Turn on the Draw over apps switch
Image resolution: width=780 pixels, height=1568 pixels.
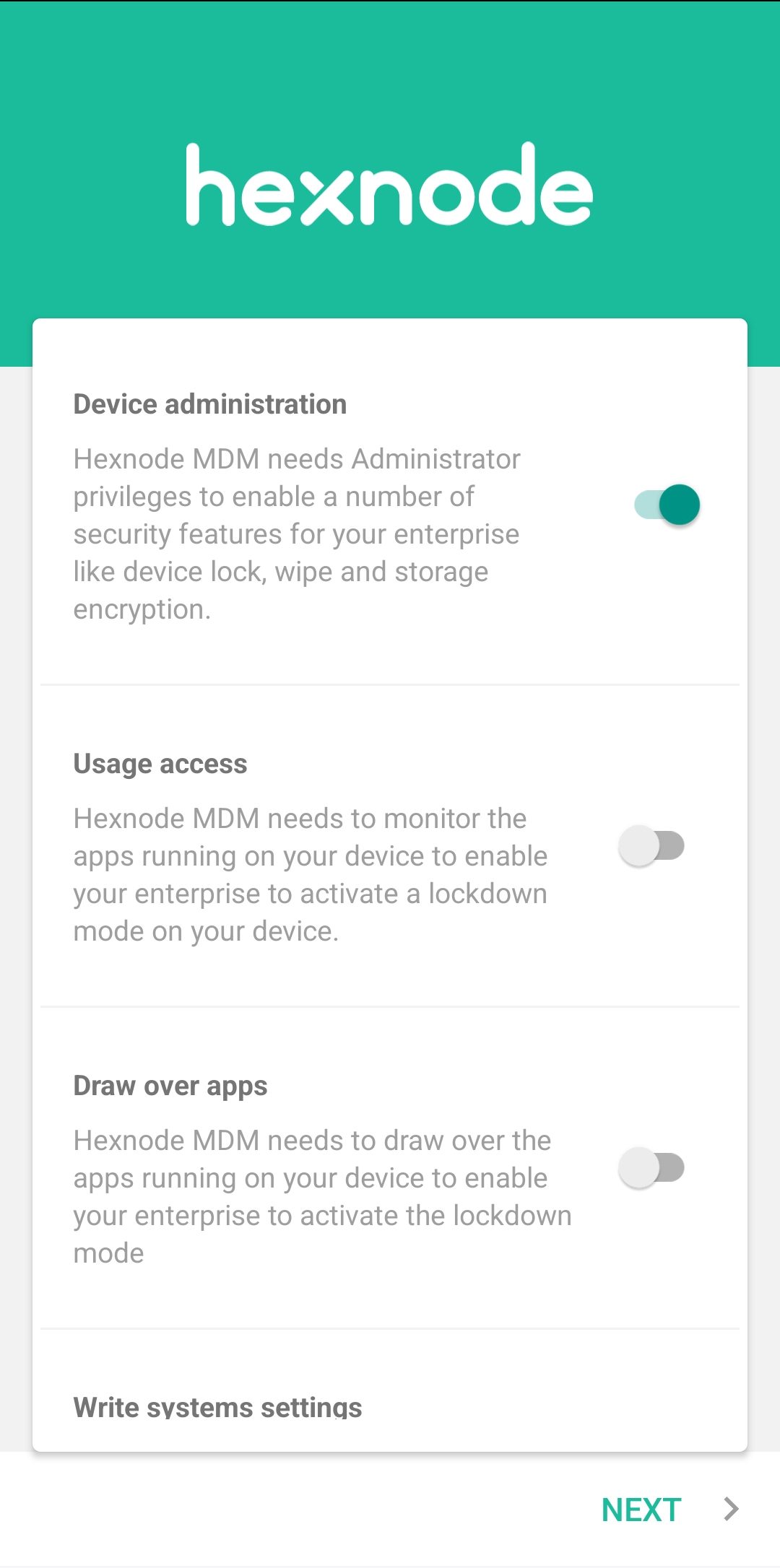coord(651,1167)
